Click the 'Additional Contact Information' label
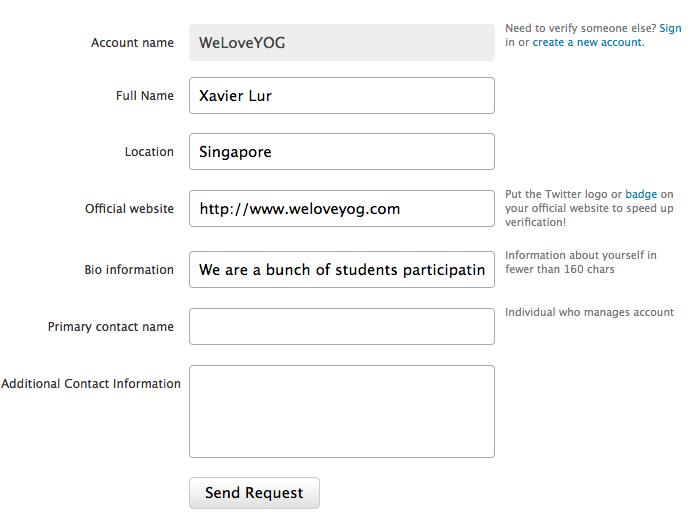 click(91, 384)
